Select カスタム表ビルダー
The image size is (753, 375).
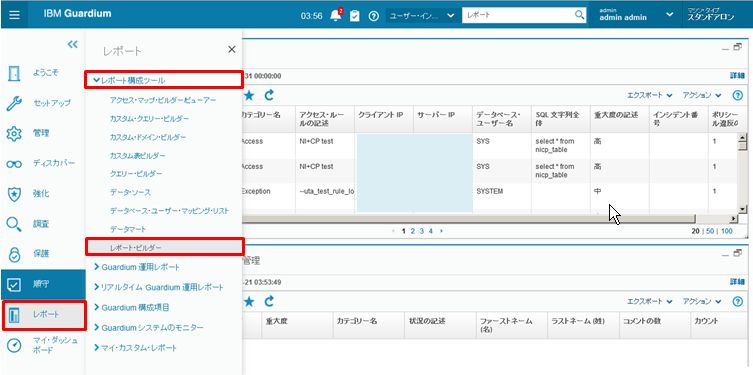(138, 156)
